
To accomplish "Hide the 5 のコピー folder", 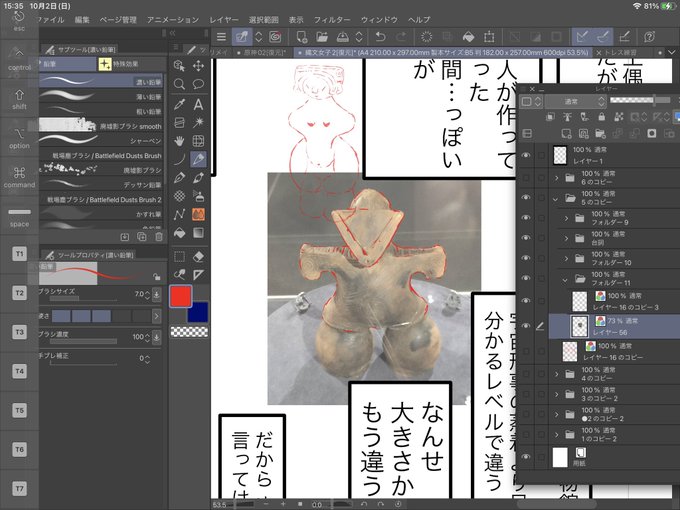I will point(526,197).
